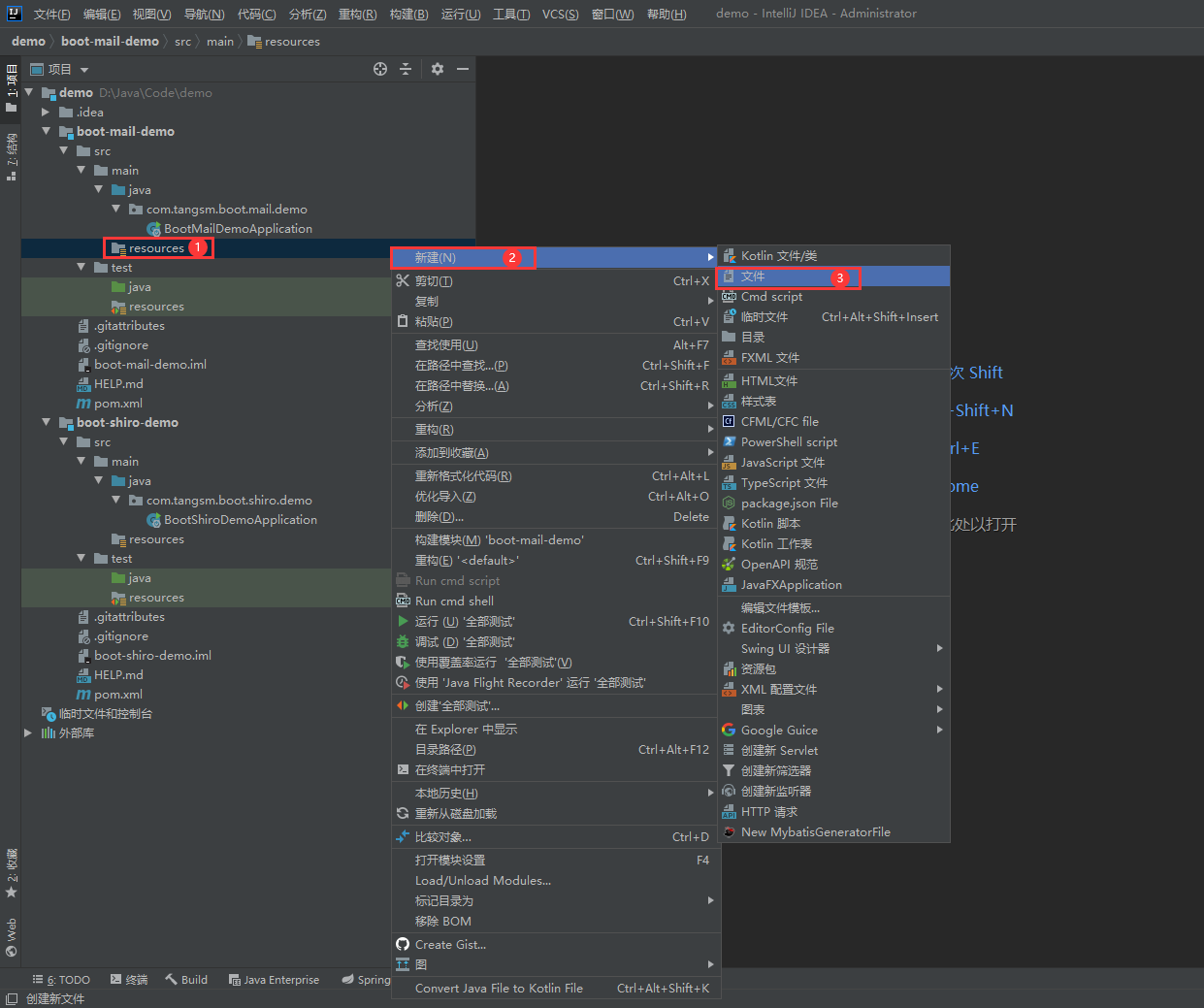Collapse the demo root project node
The width and height of the screenshot is (1204, 1008).
pos(28,92)
